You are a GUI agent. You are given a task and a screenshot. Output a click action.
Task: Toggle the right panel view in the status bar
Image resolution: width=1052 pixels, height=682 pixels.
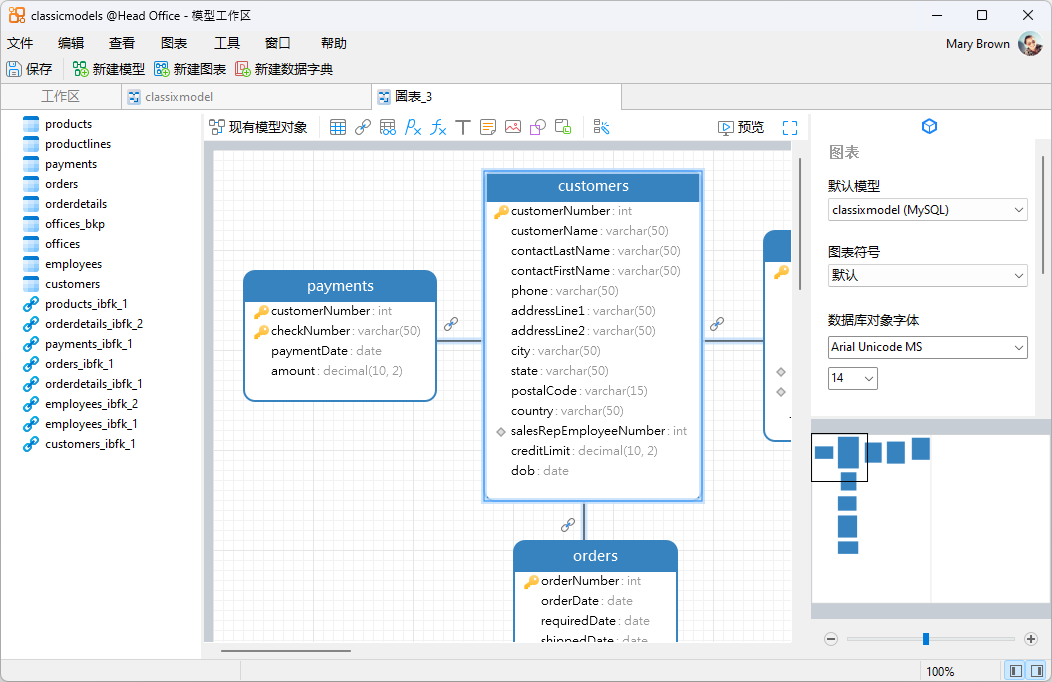[1037, 670]
